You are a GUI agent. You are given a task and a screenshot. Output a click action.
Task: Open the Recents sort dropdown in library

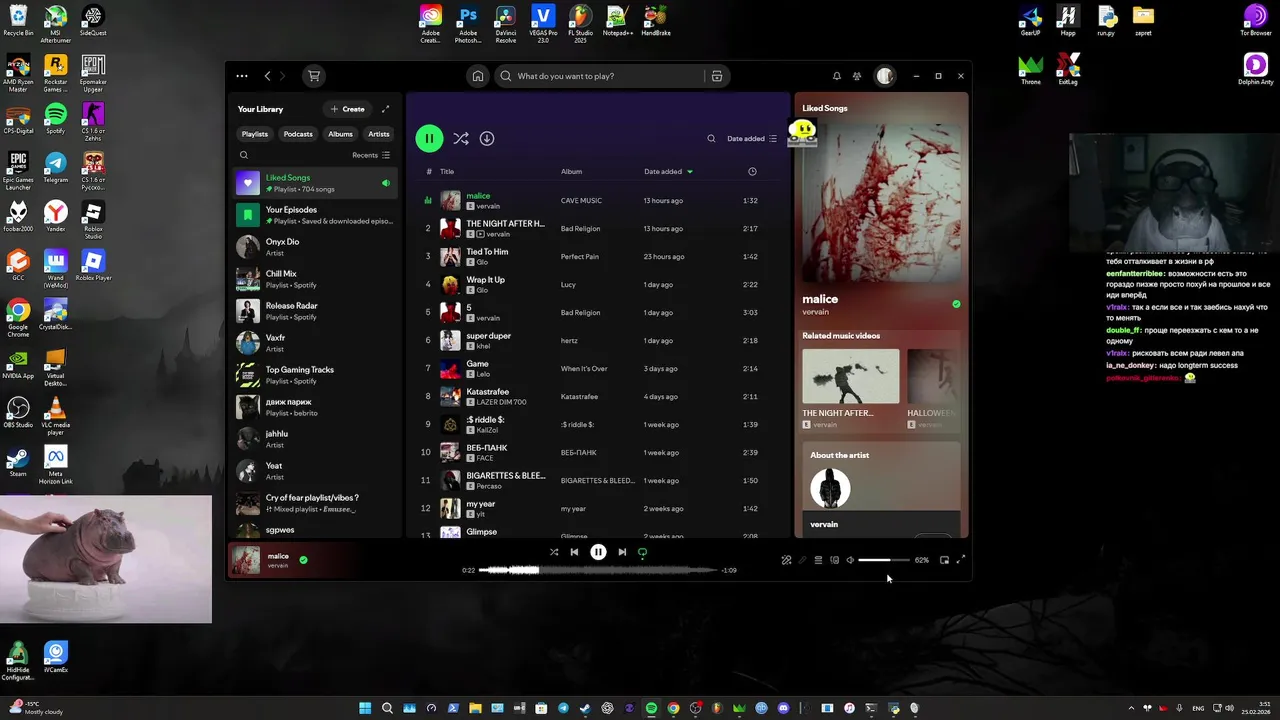pyautogui.click(x=371, y=155)
